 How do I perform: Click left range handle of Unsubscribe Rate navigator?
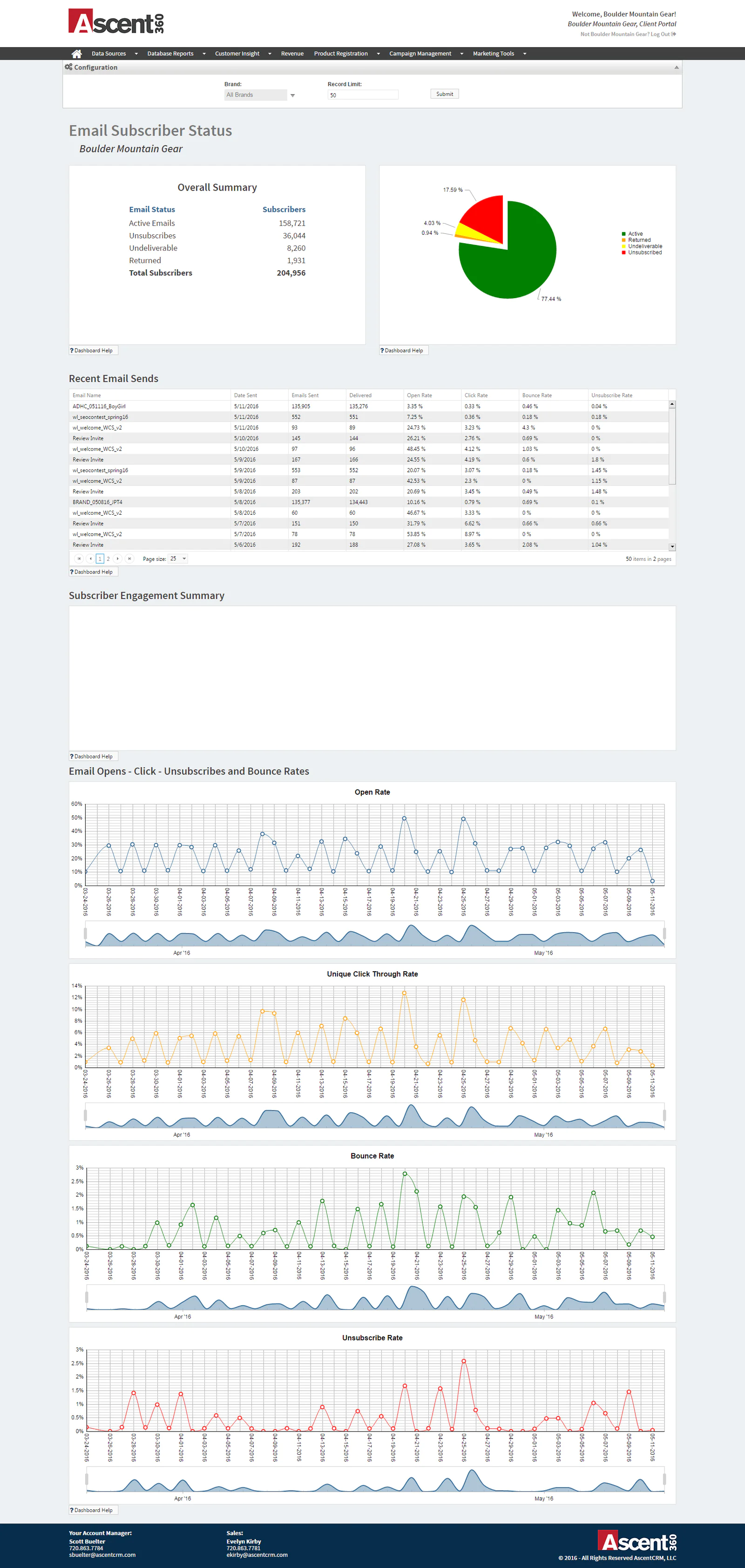click(x=86, y=1479)
